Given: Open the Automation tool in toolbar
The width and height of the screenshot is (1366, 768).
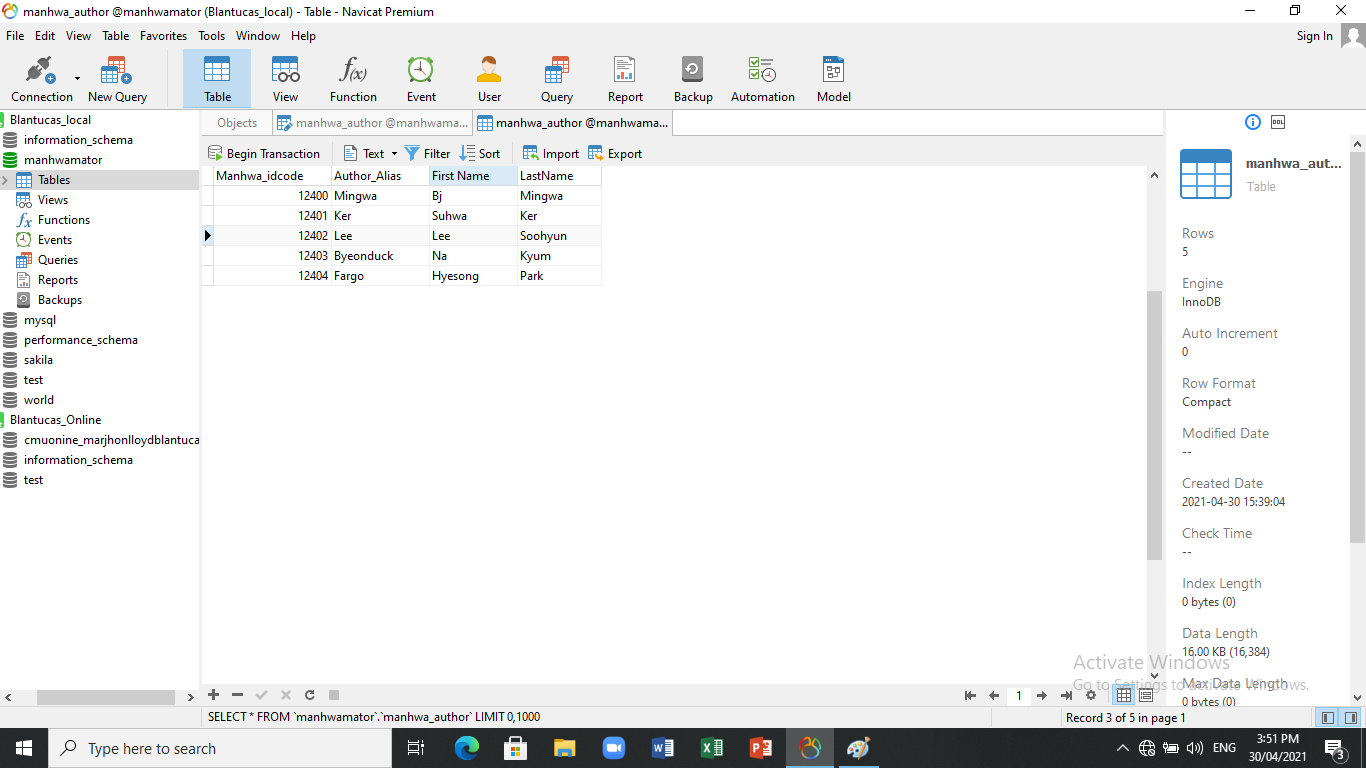Looking at the screenshot, I should 762,79.
